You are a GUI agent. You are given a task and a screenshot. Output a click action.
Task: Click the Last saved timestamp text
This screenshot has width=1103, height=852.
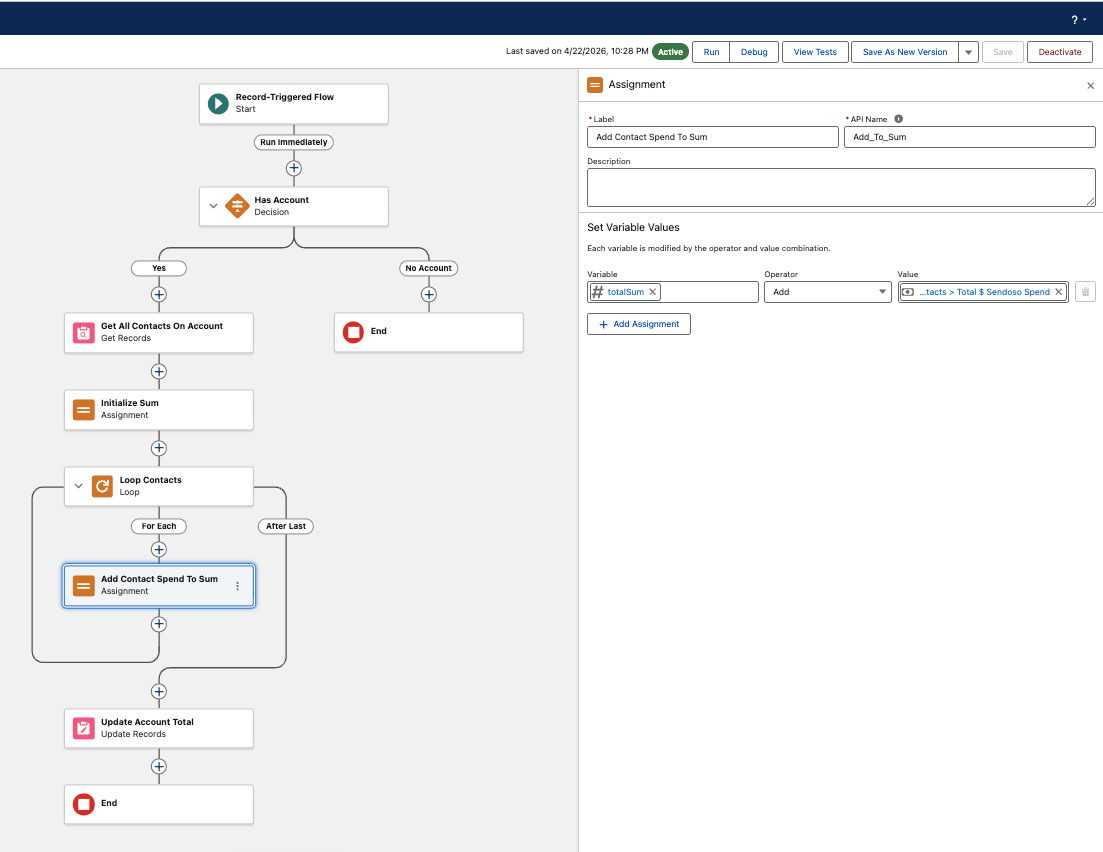577,51
